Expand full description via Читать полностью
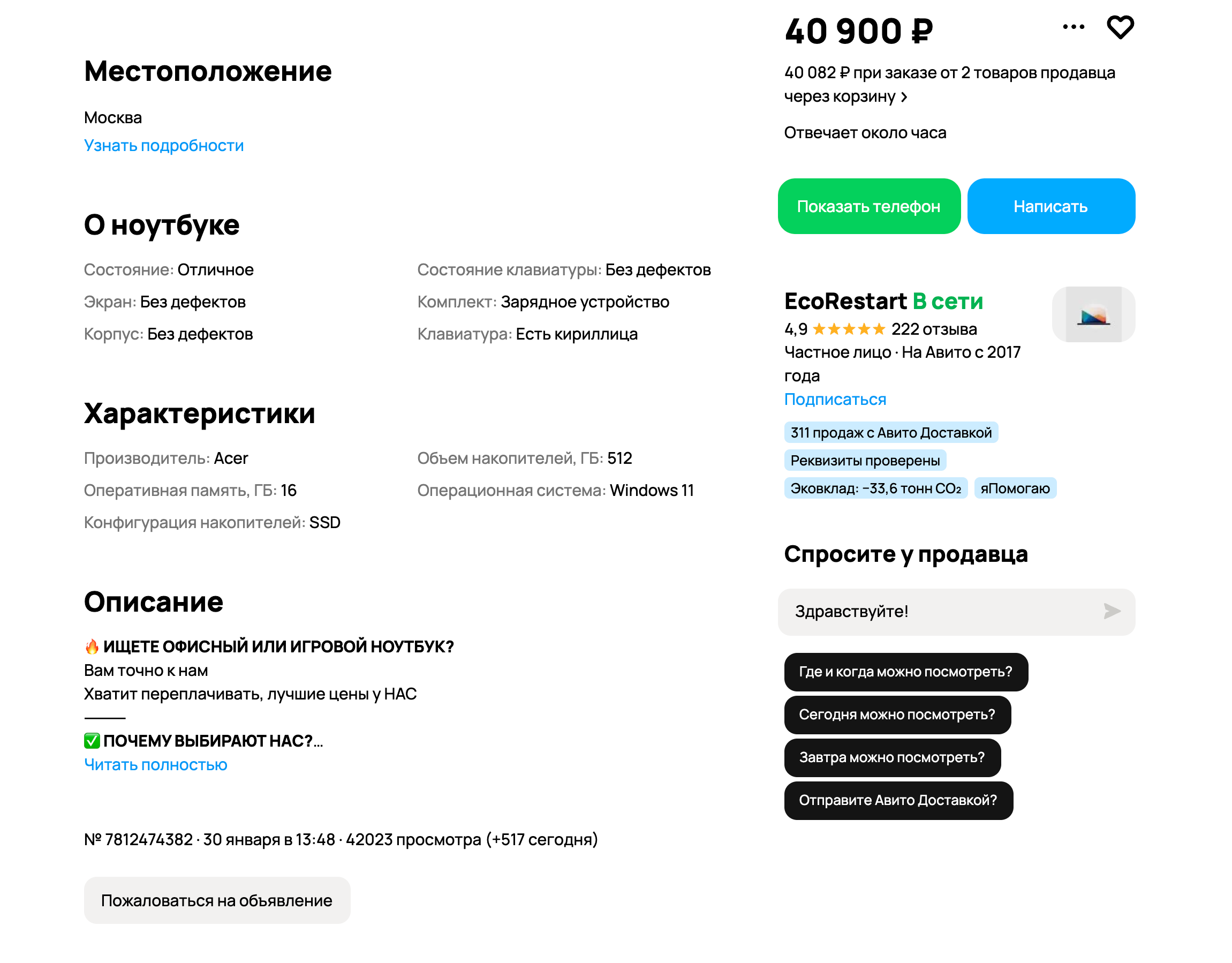 (155, 764)
